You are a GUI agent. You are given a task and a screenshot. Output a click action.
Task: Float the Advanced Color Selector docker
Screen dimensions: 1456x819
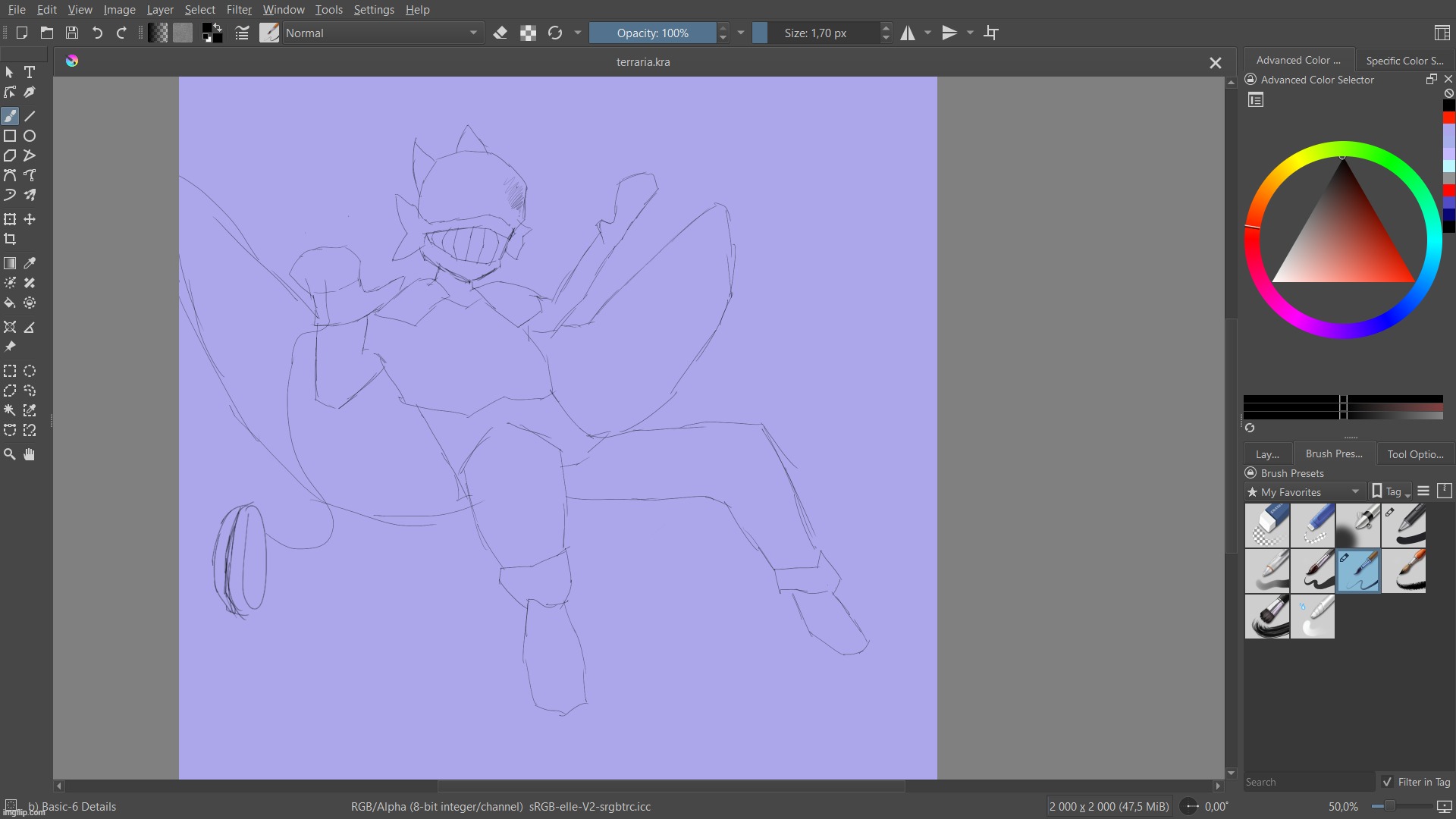[x=1431, y=79]
